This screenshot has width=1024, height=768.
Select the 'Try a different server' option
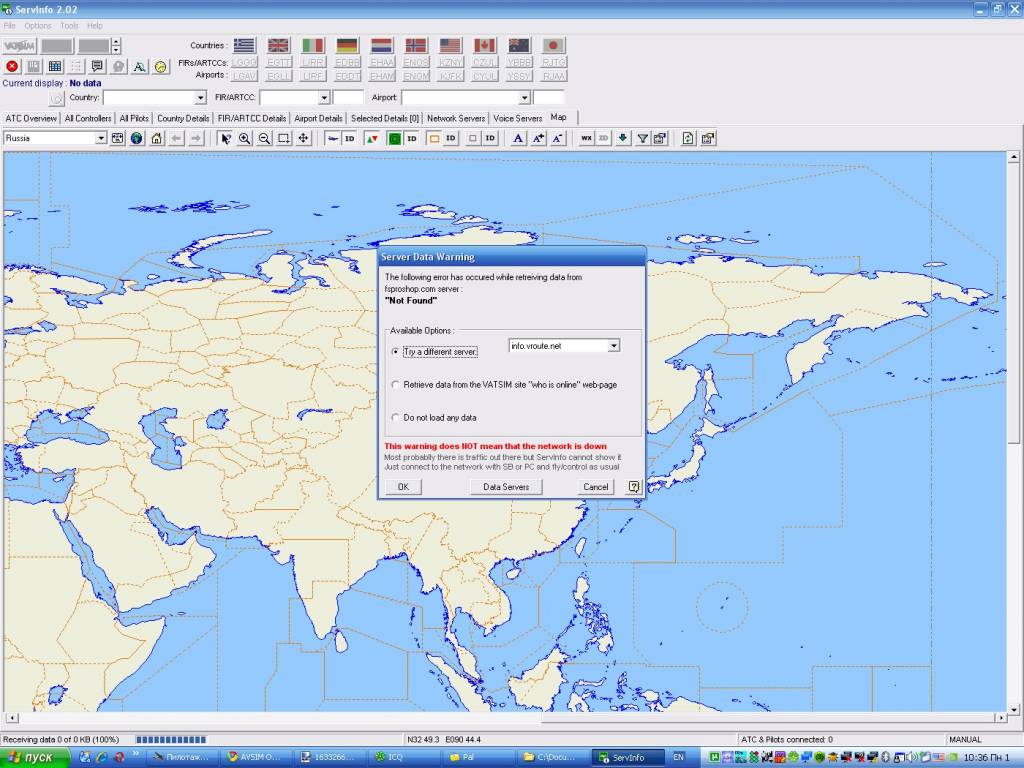396,352
